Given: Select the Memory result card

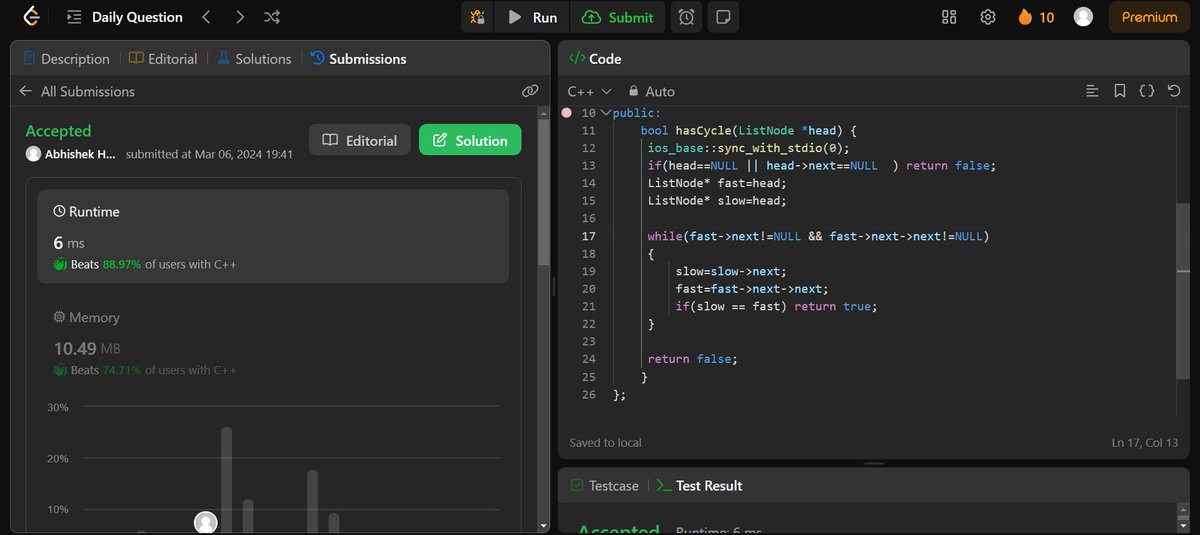Looking at the screenshot, I should [x=273, y=343].
